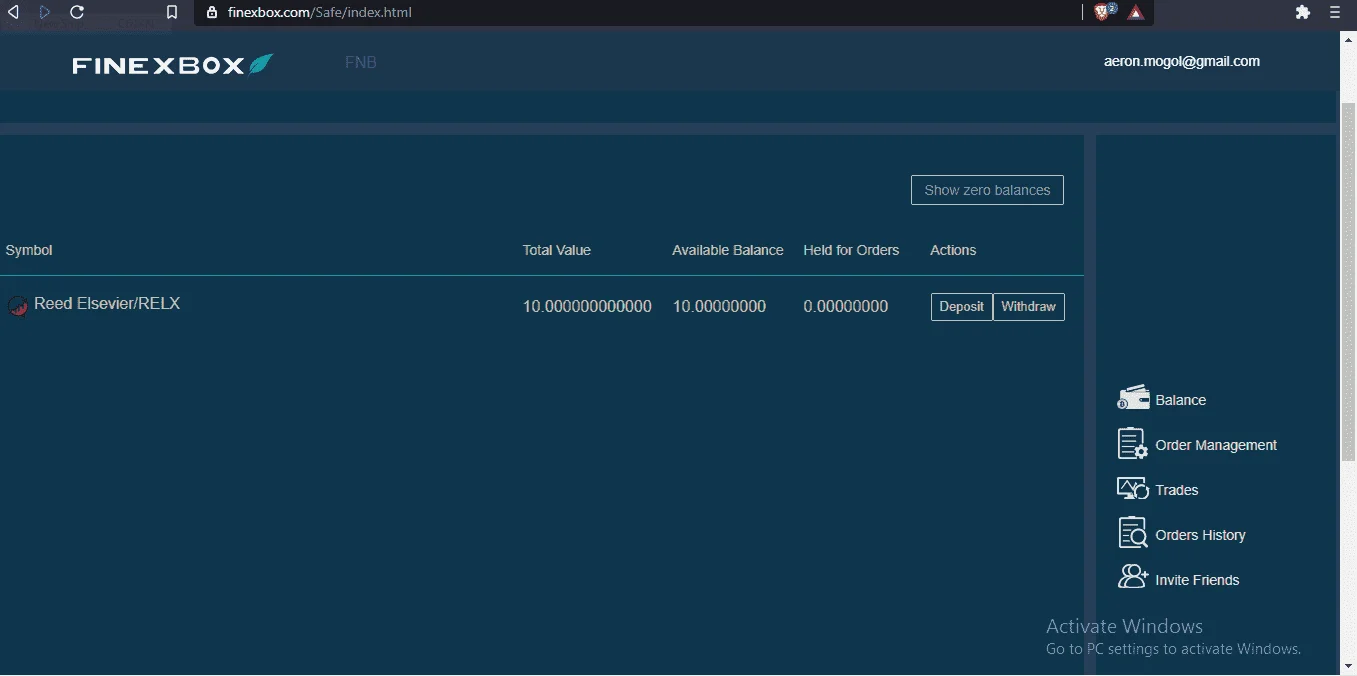The width and height of the screenshot is (1357, 676).
Task: Click the Trades monitor icon
Action: 1132,489
